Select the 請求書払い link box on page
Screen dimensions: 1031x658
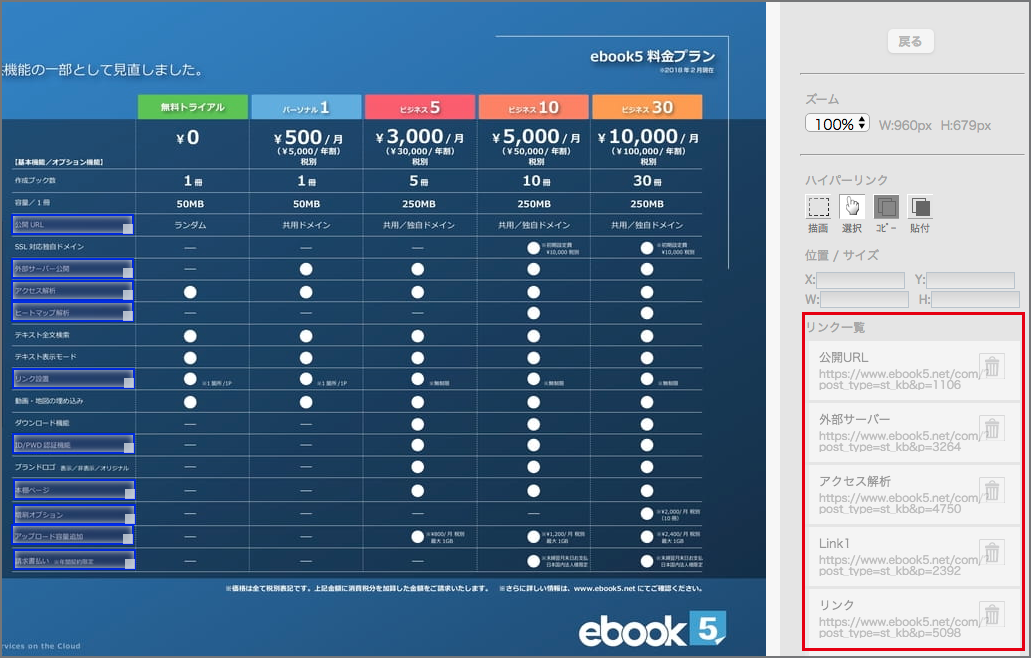74,560
